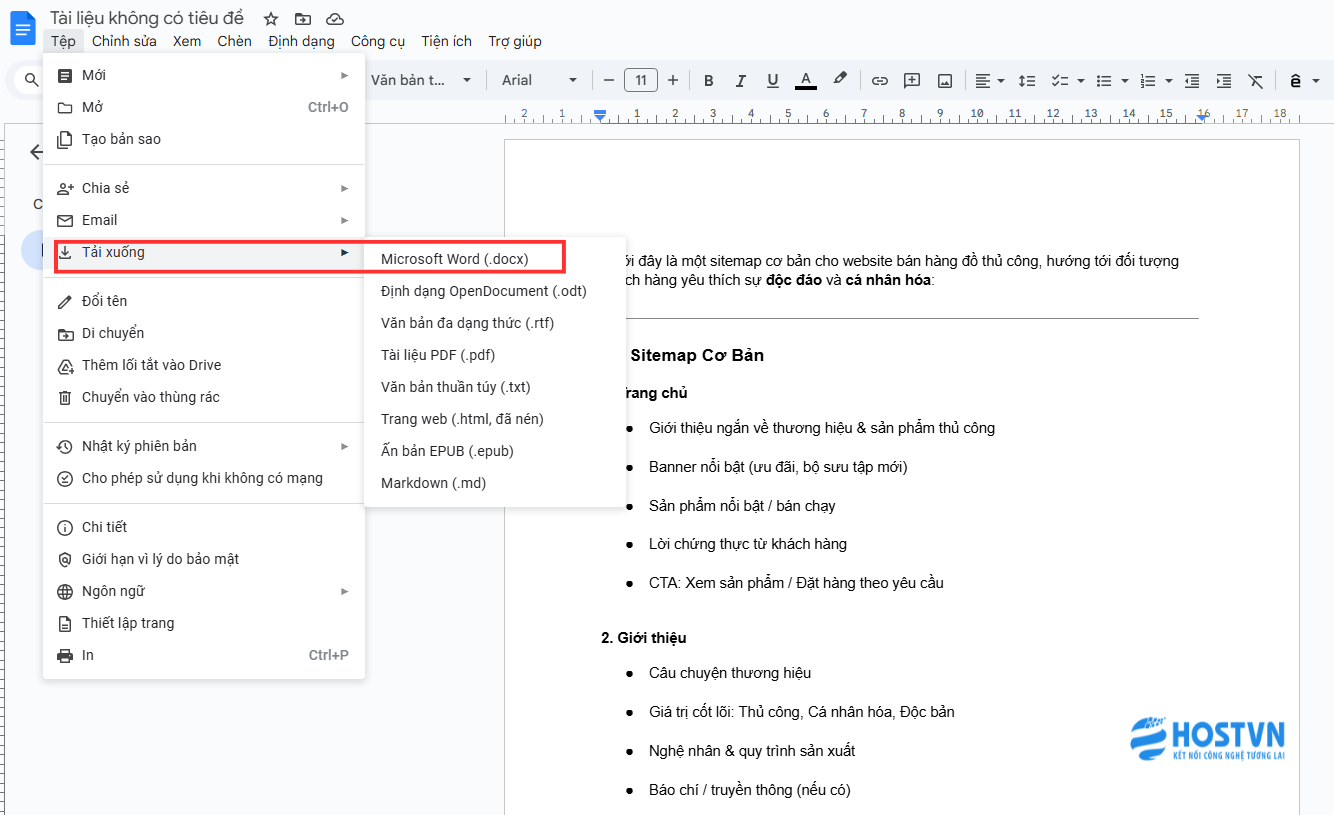The image size is (1334, 815).
Task: Expand the Email submenu
Action: click(x=204, y=220)
